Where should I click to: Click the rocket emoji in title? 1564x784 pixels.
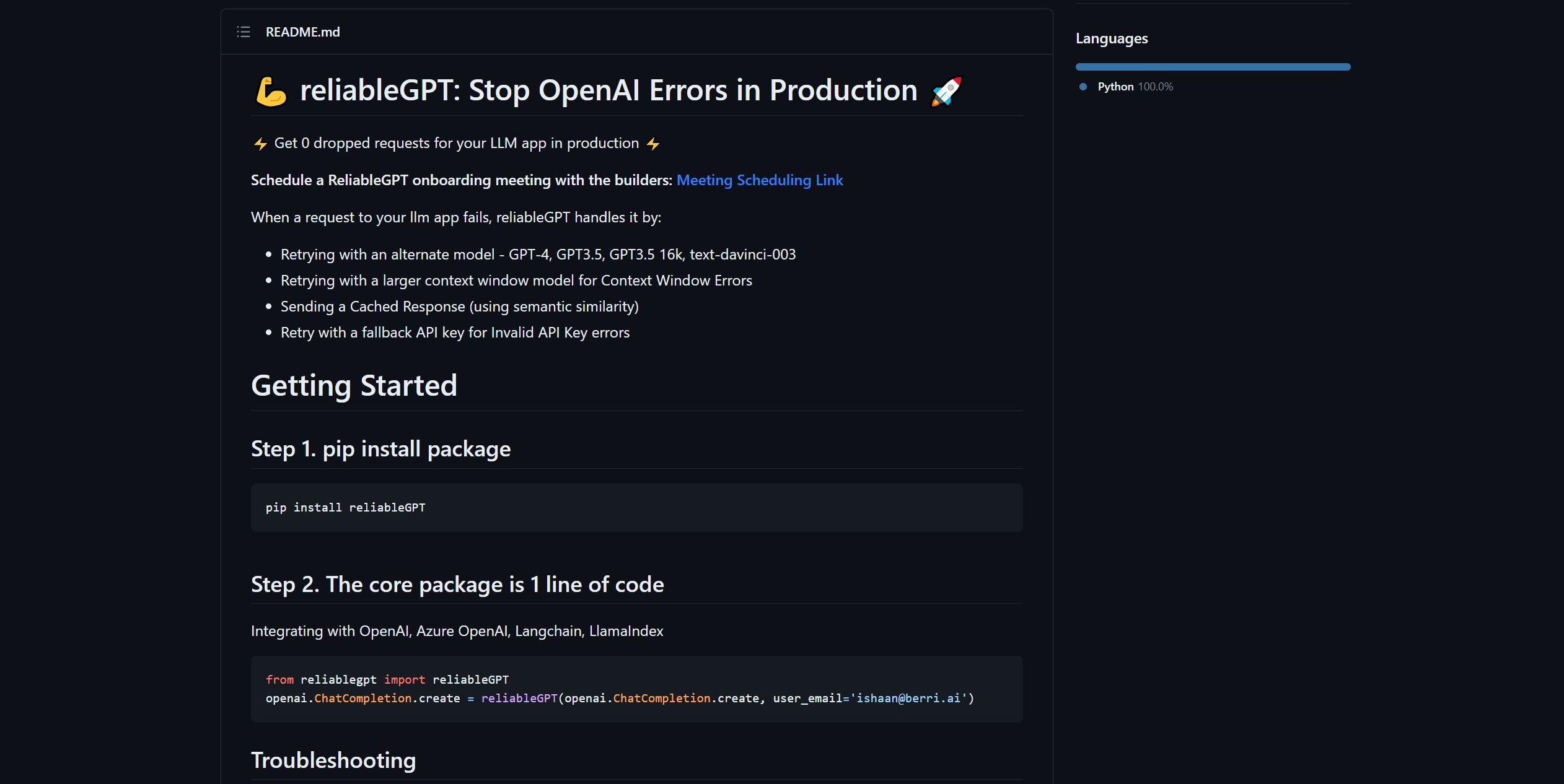(x=946, y=92)
